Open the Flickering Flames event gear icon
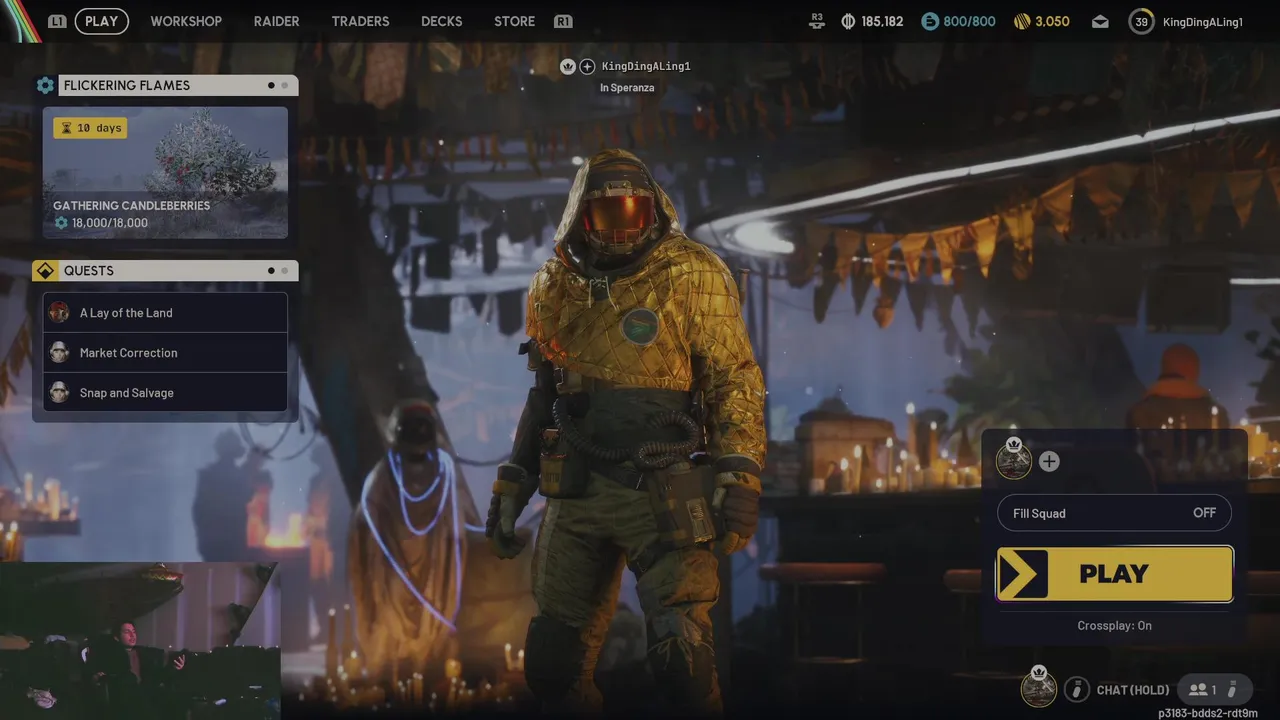1280x720 pixels. 45,85
